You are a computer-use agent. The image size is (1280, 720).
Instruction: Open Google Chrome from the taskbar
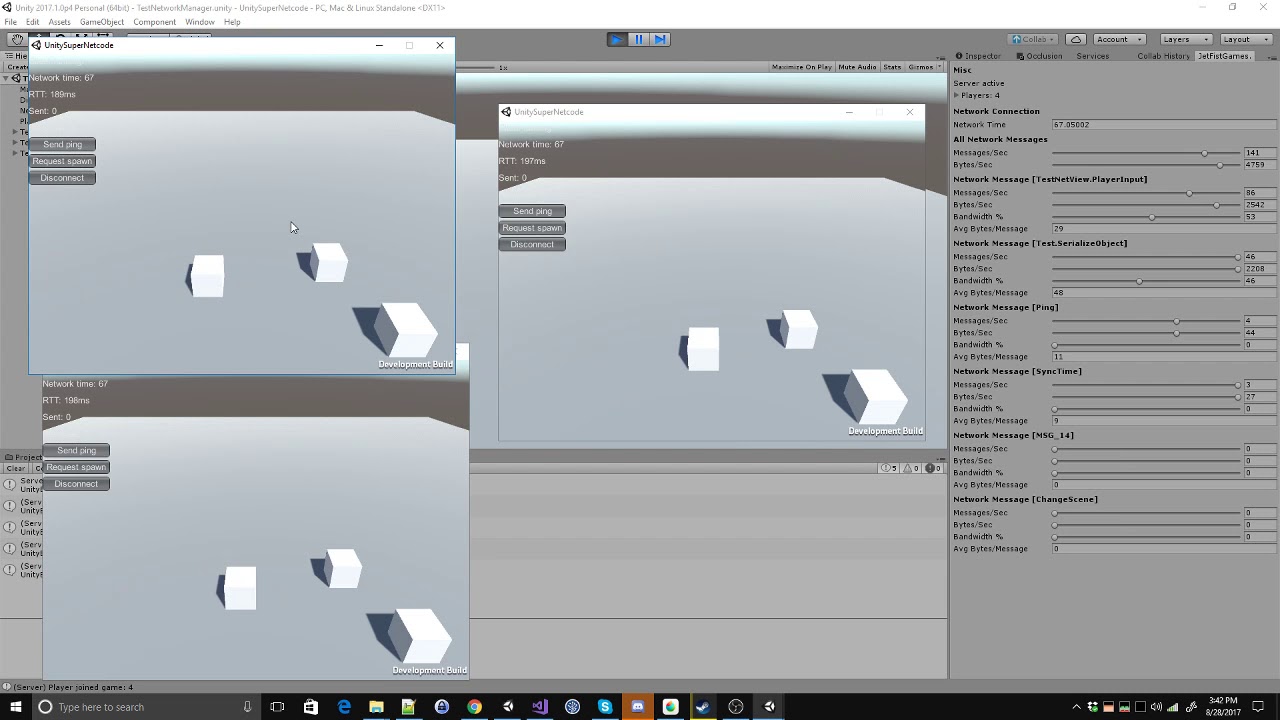point(474,707)
